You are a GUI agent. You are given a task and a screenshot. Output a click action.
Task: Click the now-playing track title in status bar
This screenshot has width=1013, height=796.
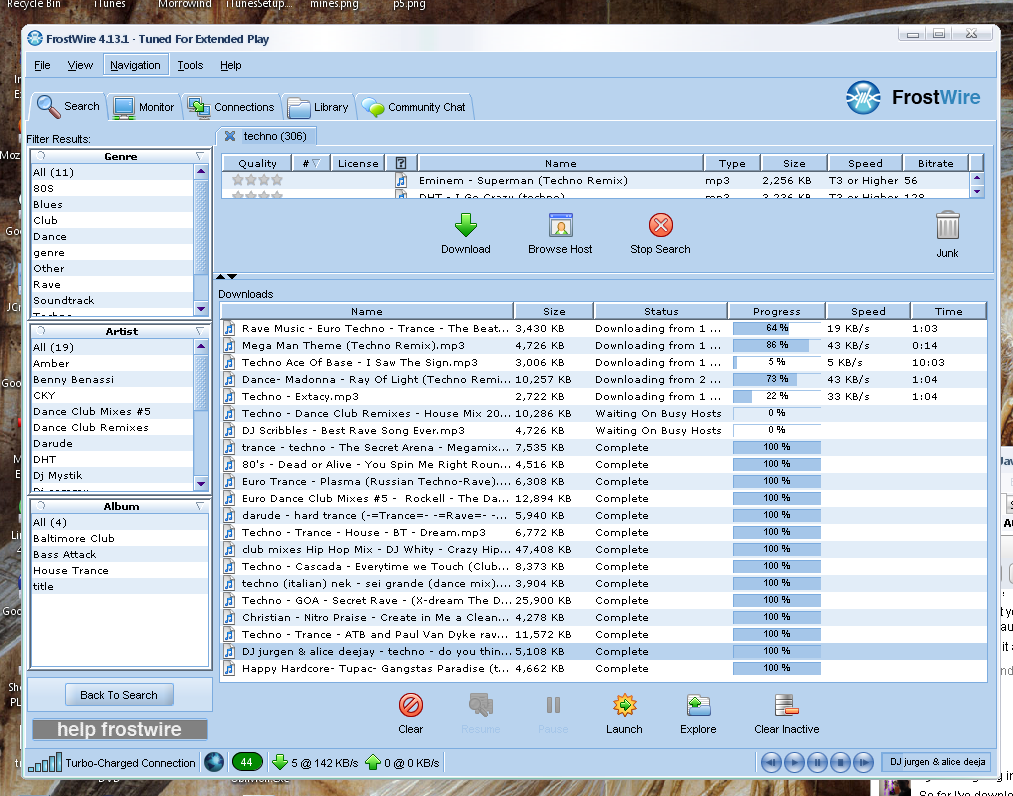pyautogui.click(x=937, y=762)
